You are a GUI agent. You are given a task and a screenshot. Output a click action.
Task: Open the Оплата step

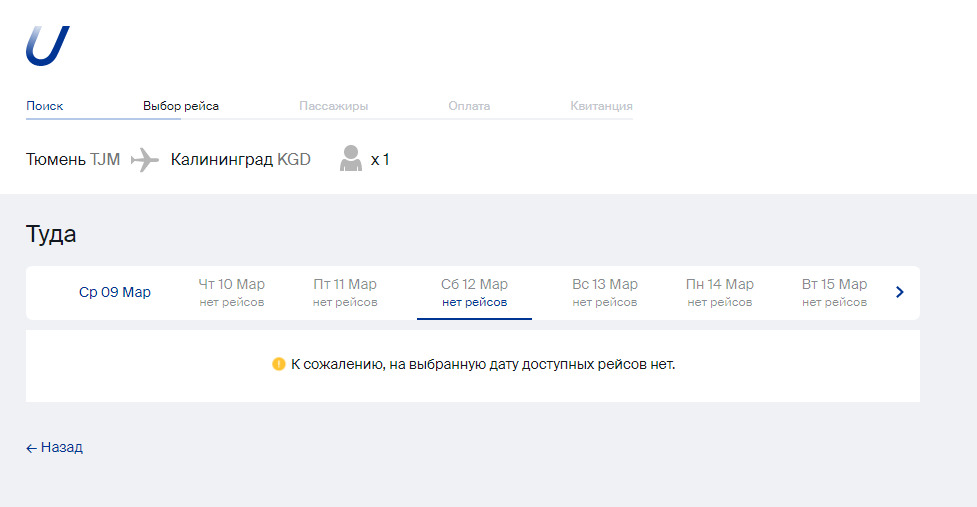click(x=469, y=106)
